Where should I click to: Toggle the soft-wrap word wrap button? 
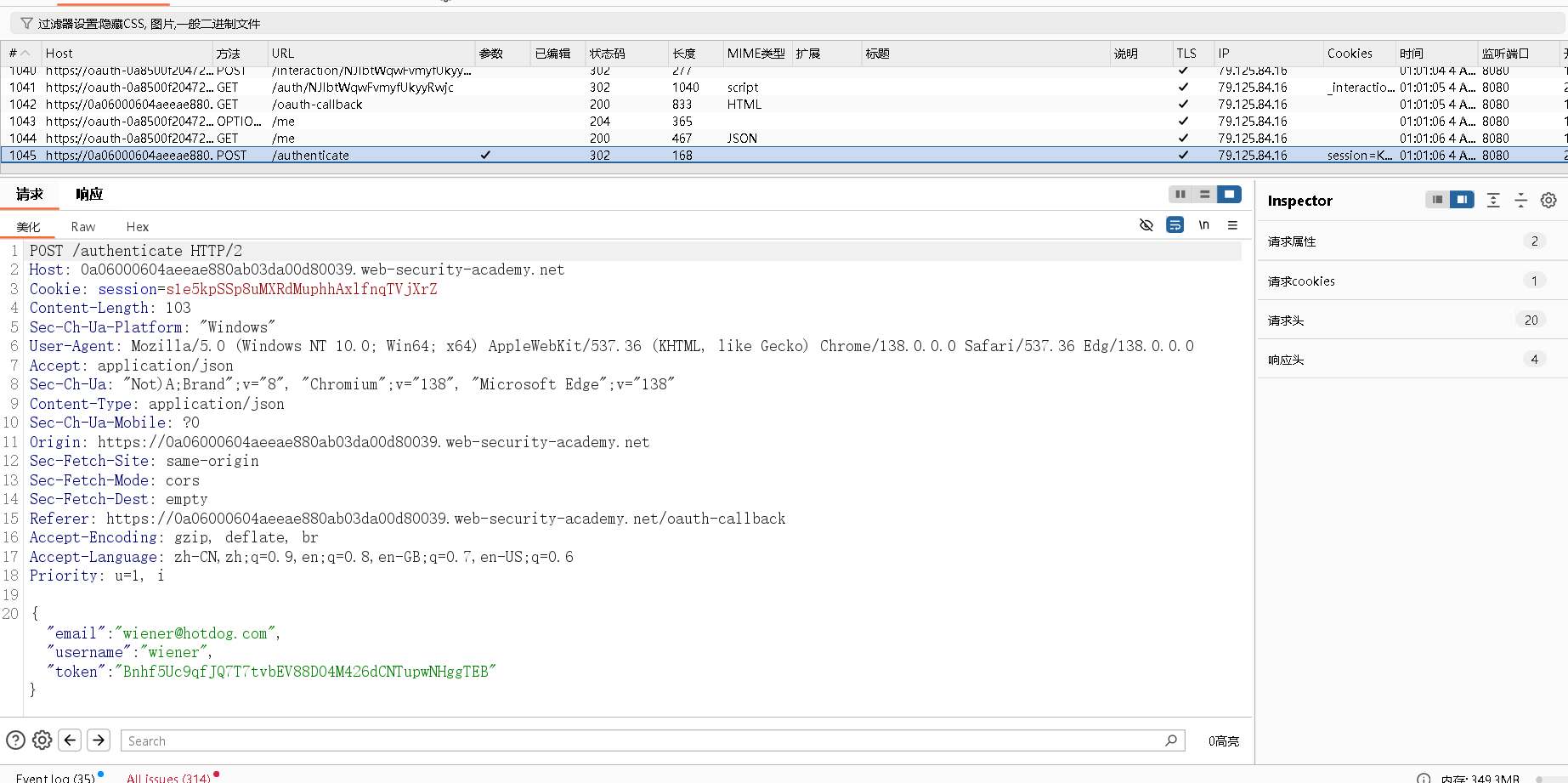click(x=1175, y=225)
